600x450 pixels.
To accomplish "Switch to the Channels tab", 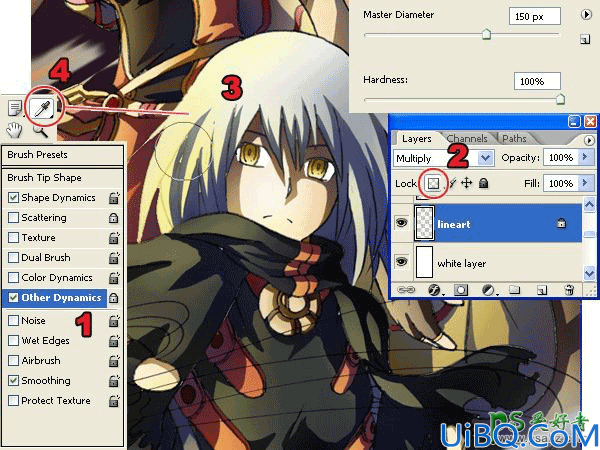I will tap(467, 139).
